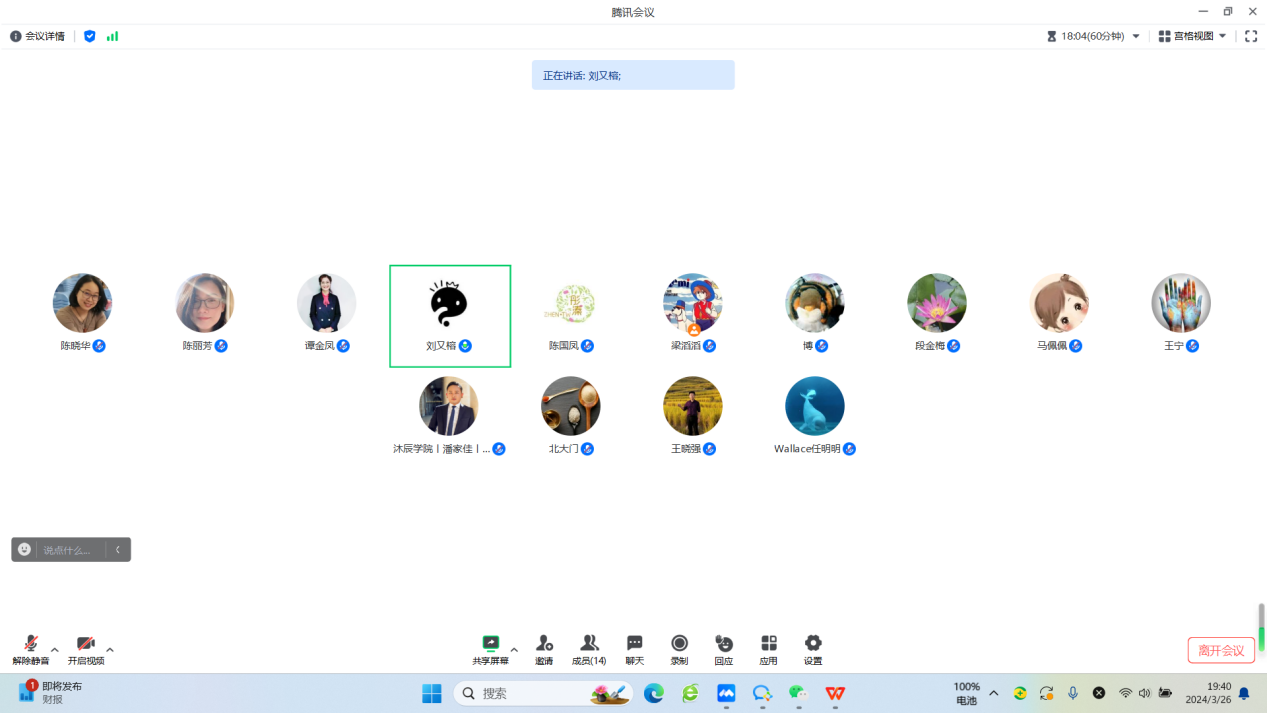Click the network signal strength icon
Image resolution: width=1267 pixels, height=713 pixels.
[112, 36]
